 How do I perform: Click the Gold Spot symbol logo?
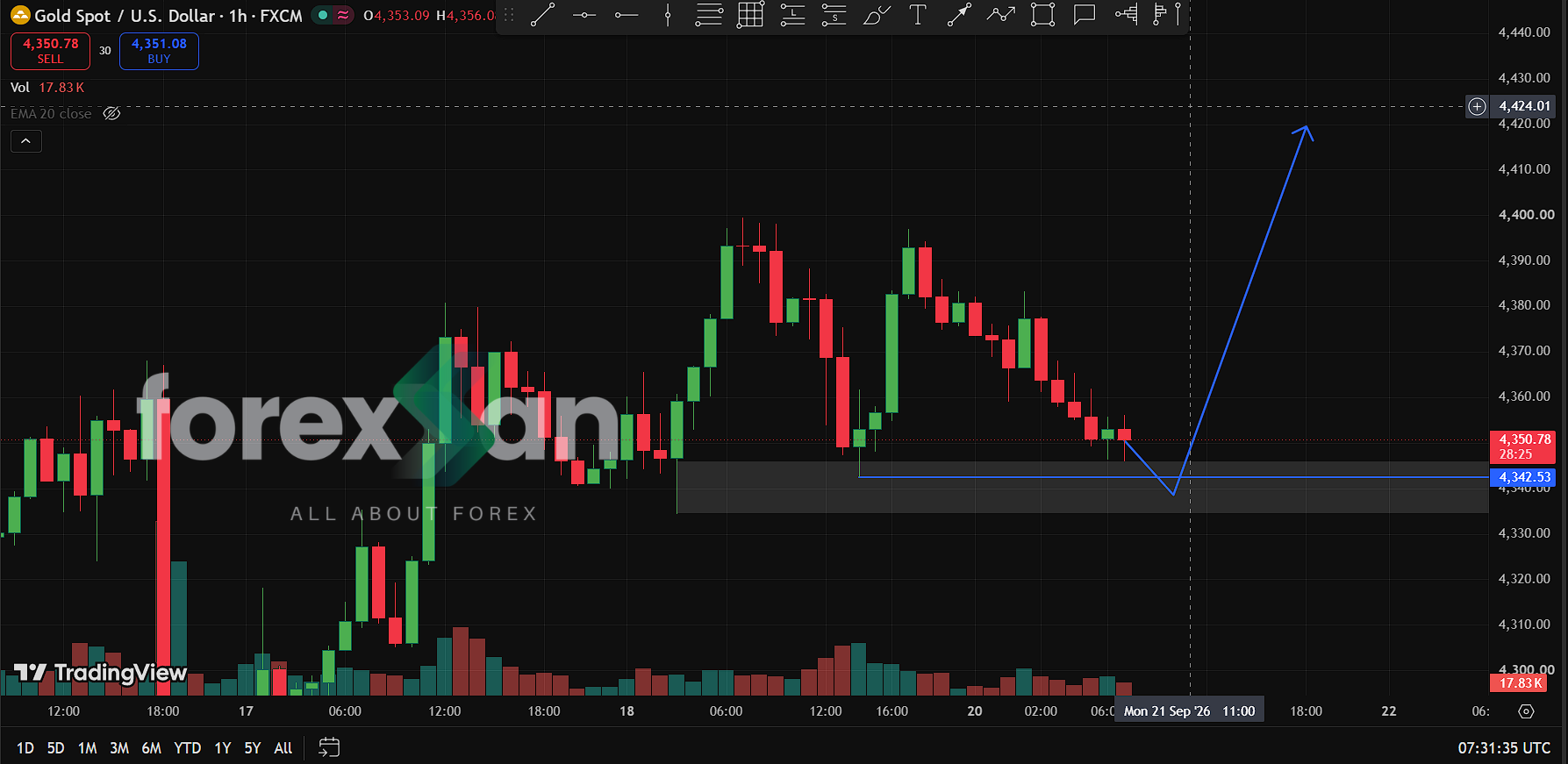pos(20,15)
